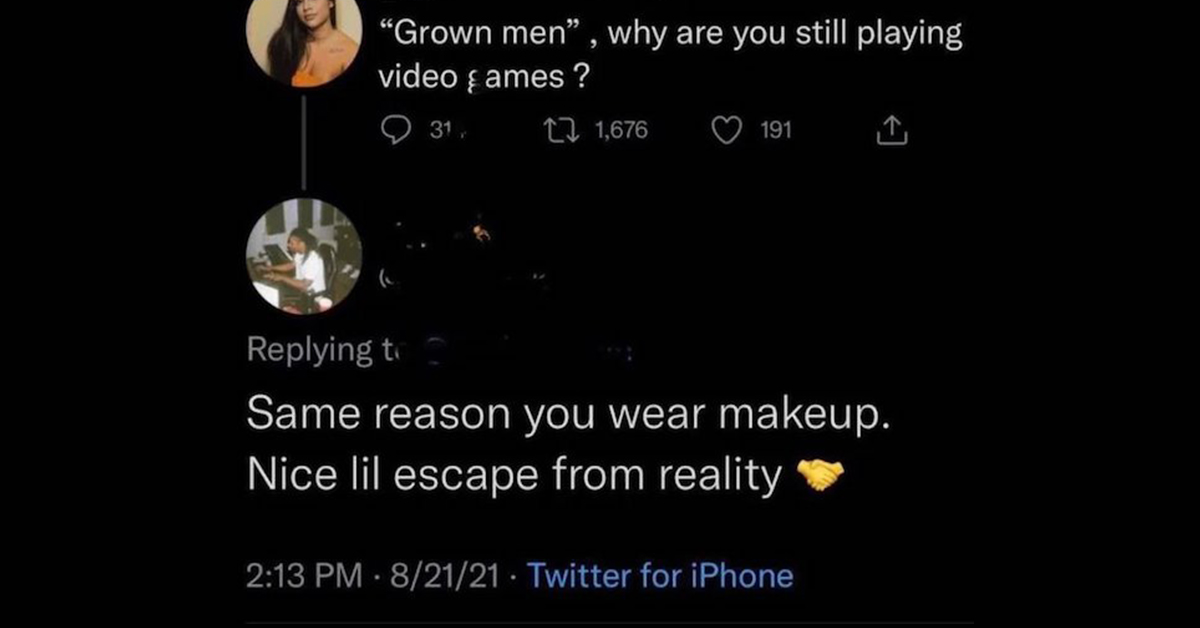Tap the retweet arrows icon
The image size is (1200, 628).
(x=559, y=130)
